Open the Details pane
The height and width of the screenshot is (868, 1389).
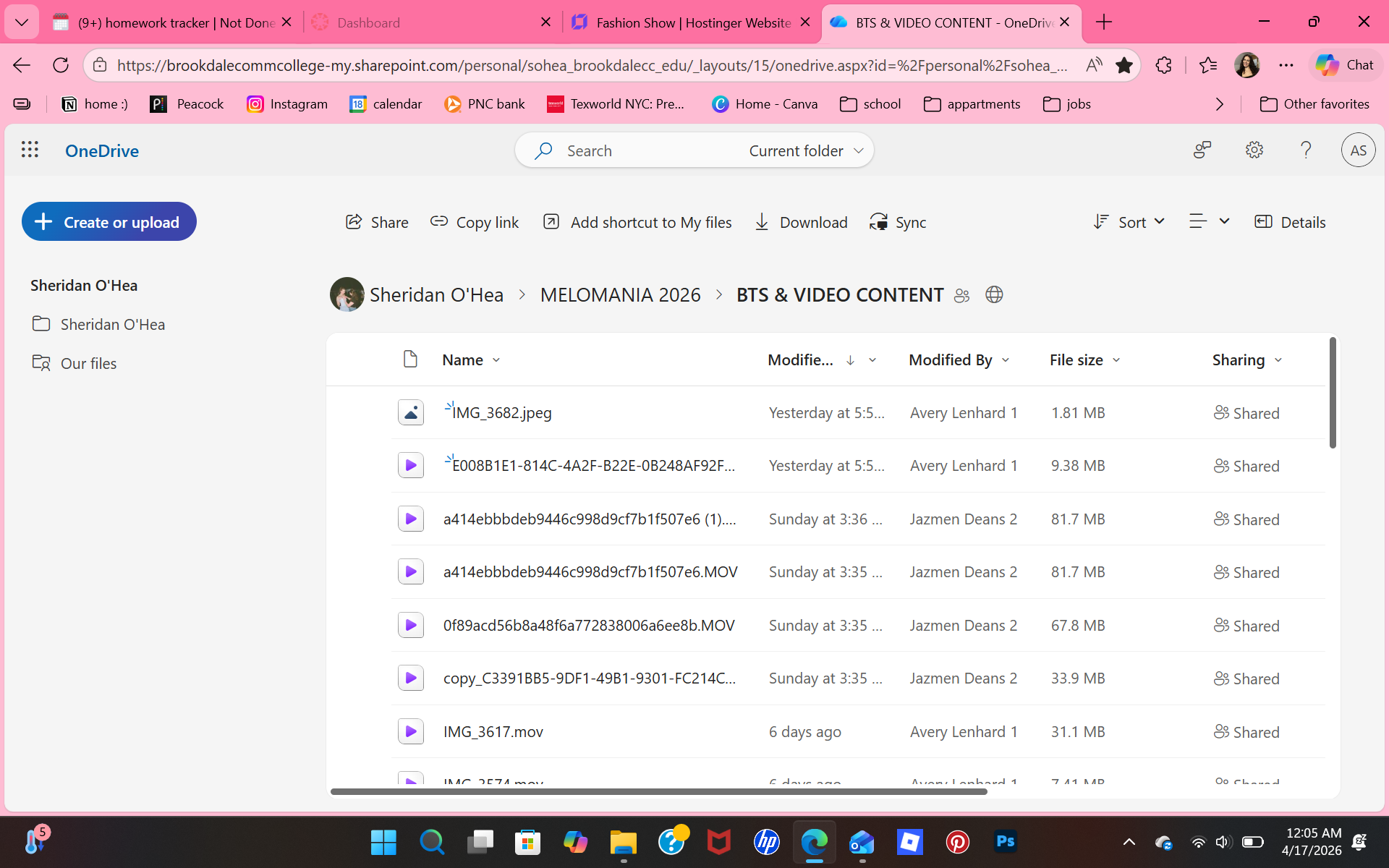[1290, 222]
